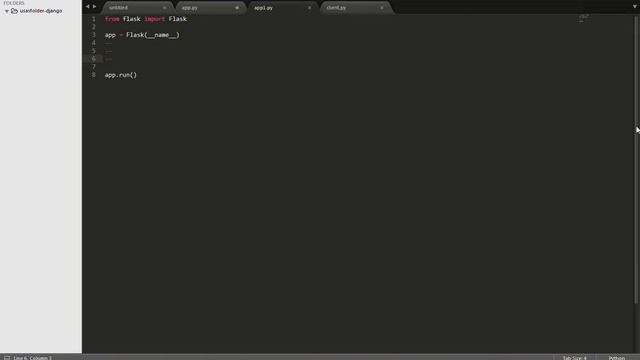The width and height of the screenshot is (640, 360).
Task: Close the untitled tab
Action: (x=164, y=8)
